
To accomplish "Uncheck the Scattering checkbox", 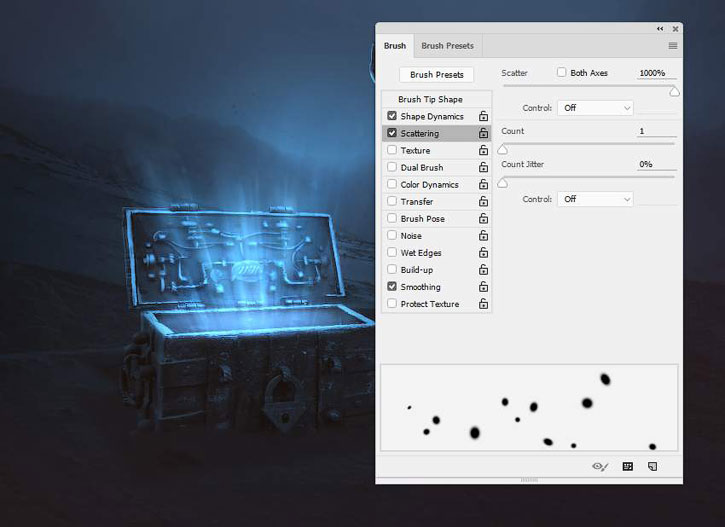I will click(x=392, y=133).
